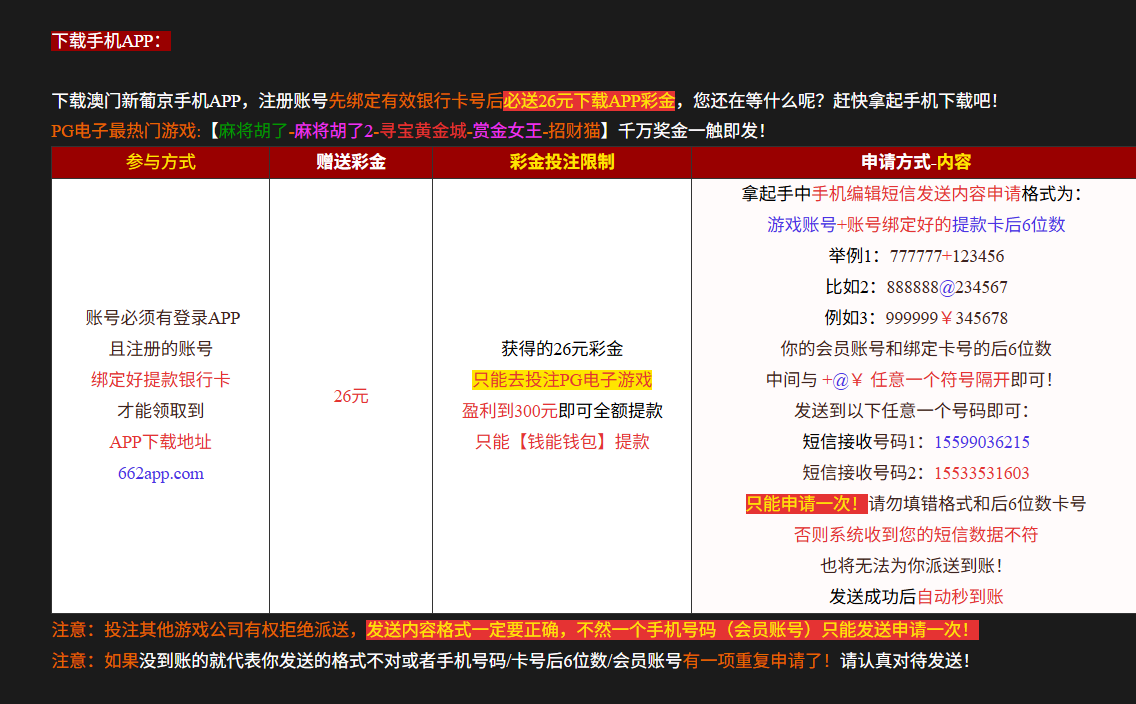Screen dimensions: 1136x704
Task: Click the magenta 麻将胡了2 game name
Action: pos(333,131)
